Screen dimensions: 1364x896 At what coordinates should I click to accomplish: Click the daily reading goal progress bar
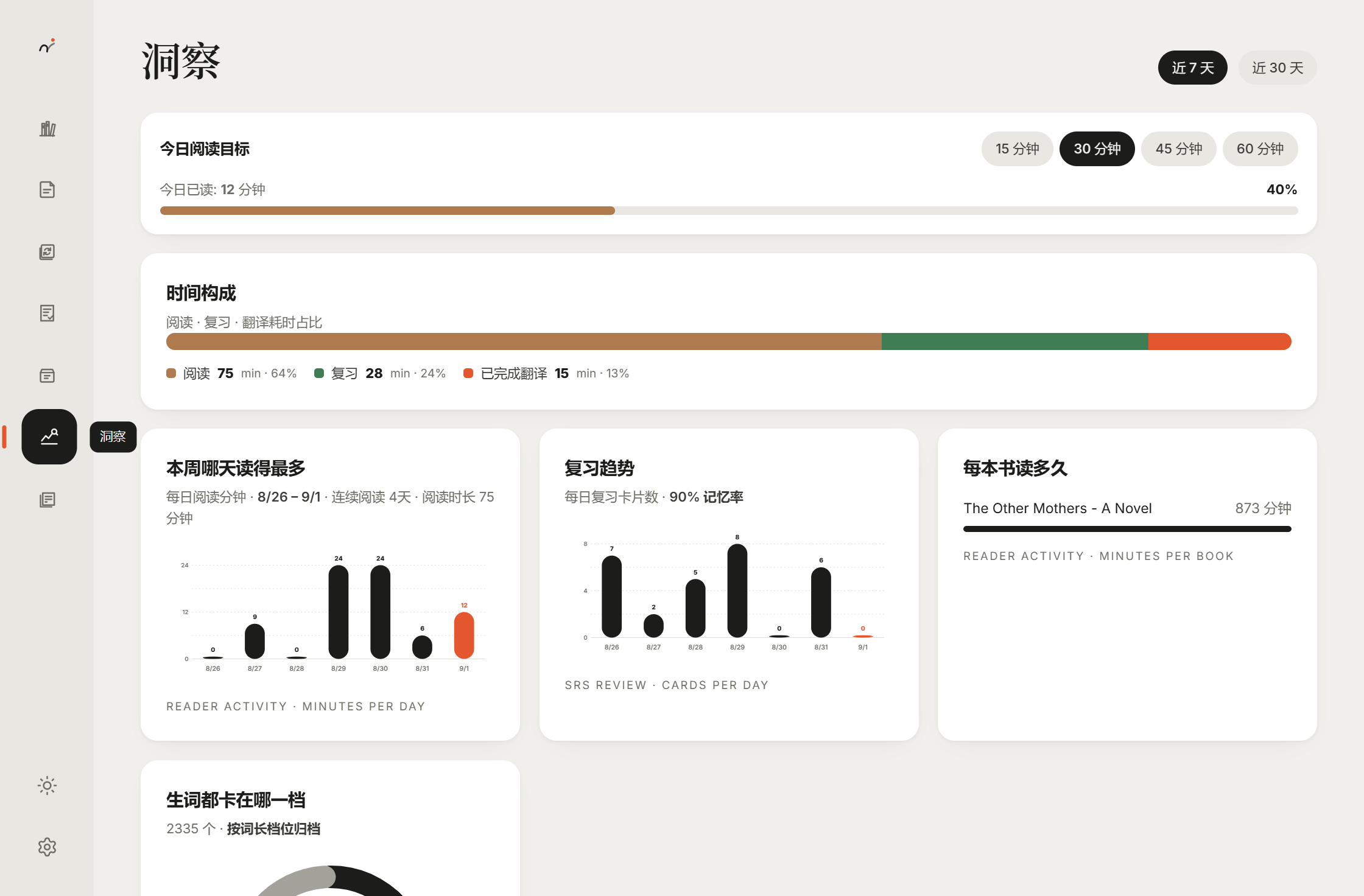[729, 211]
